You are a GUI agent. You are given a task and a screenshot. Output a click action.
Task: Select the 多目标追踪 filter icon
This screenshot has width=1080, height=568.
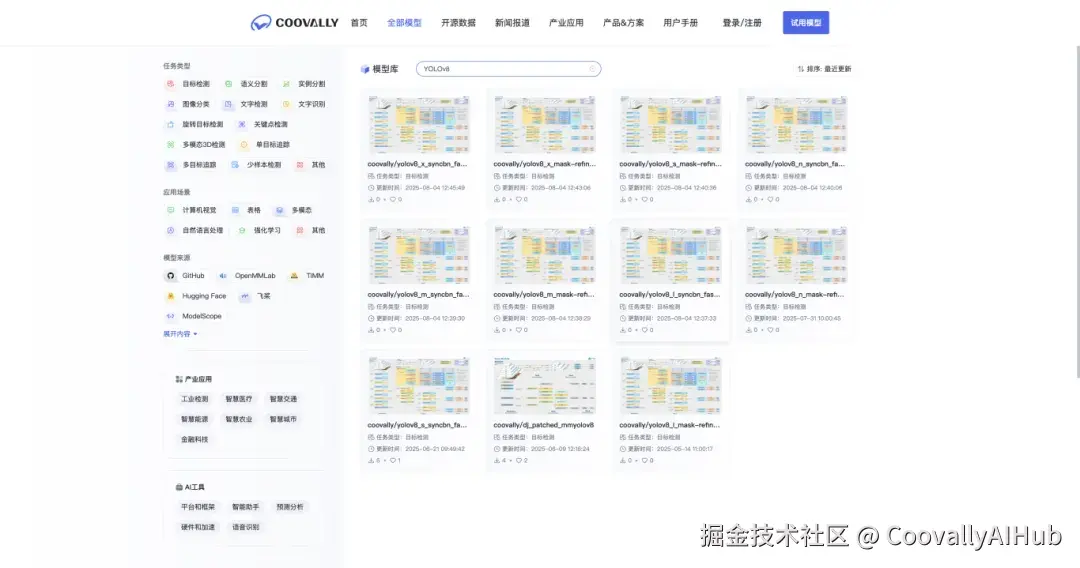coord(170,165)
